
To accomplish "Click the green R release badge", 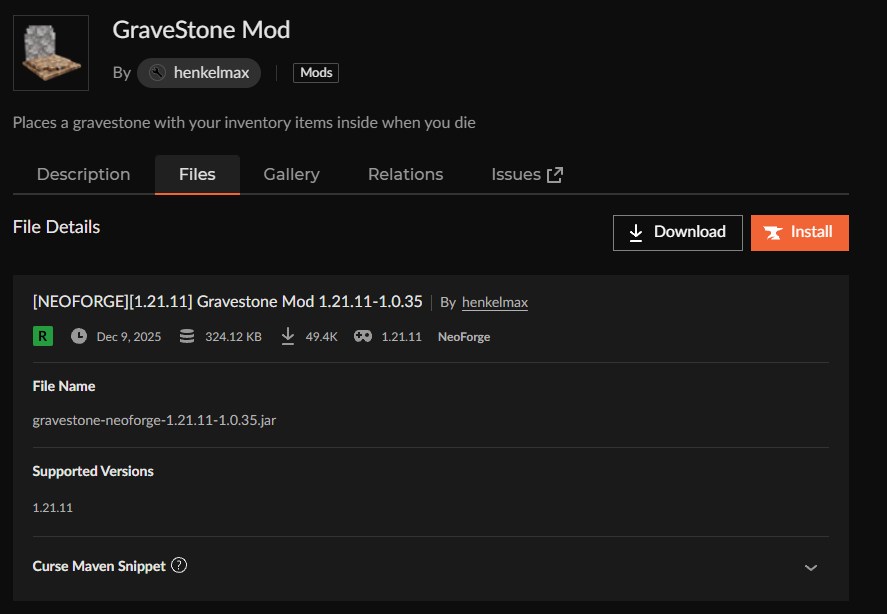I will coord(43,337).
